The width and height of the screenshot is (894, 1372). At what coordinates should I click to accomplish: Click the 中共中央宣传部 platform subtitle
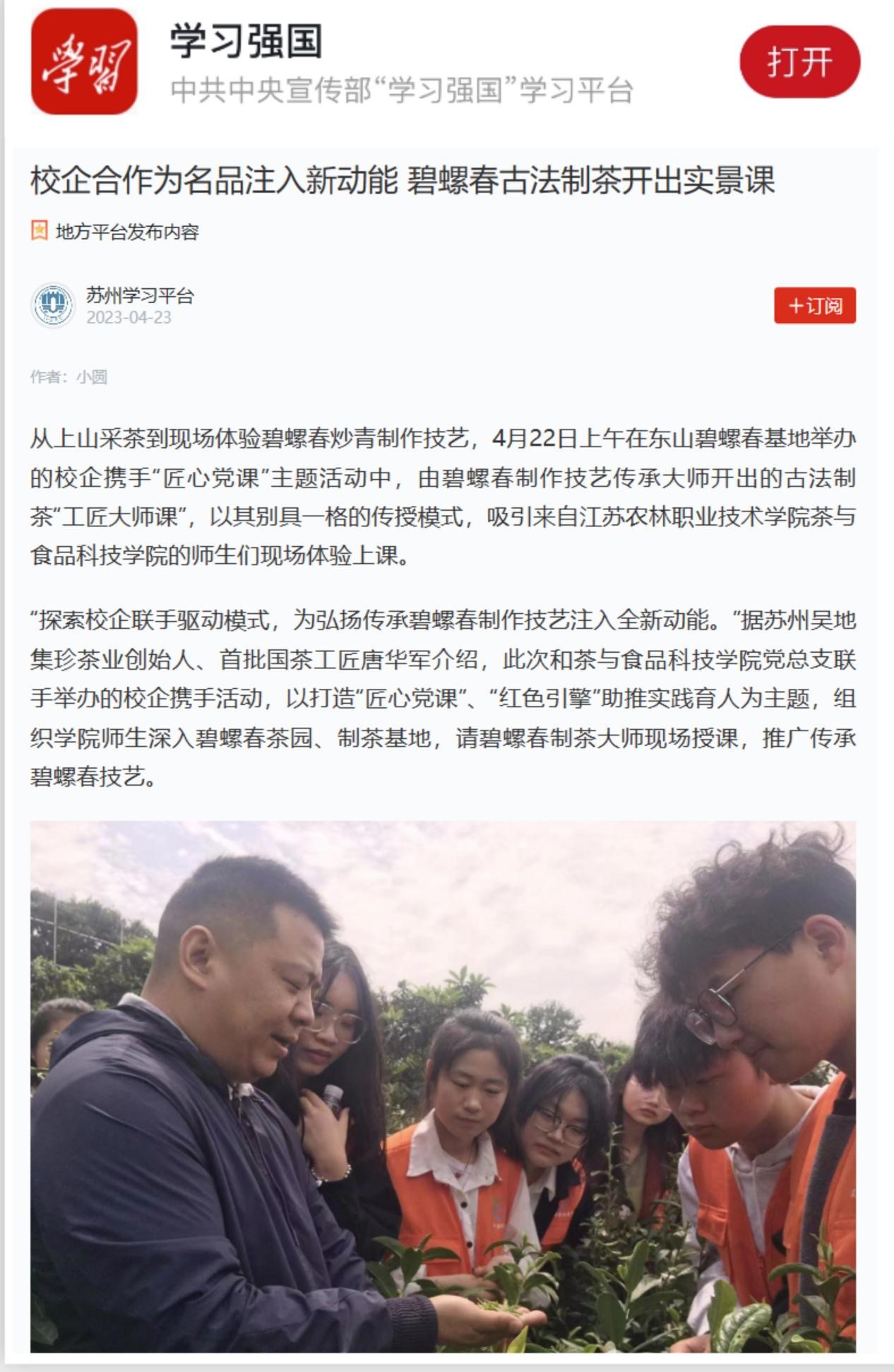coord(401,90)
